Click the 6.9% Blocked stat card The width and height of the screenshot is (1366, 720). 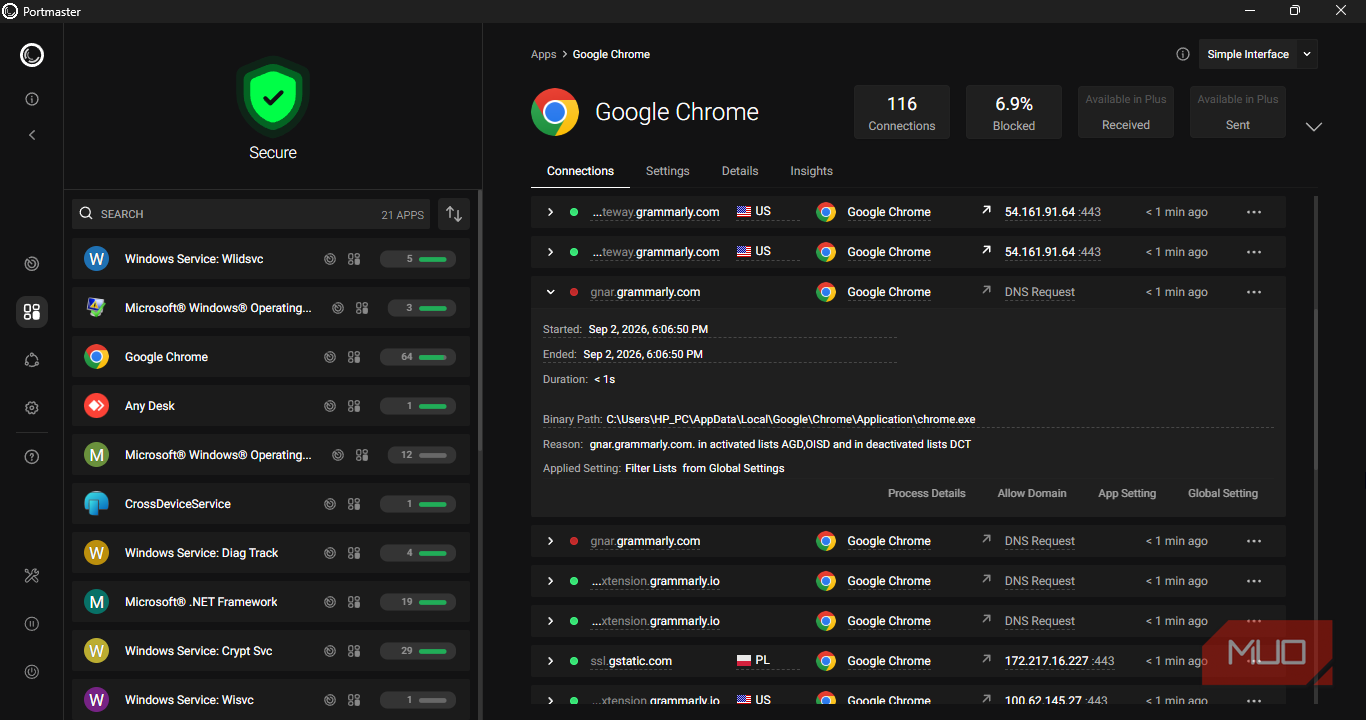(x=1014, y=112)
